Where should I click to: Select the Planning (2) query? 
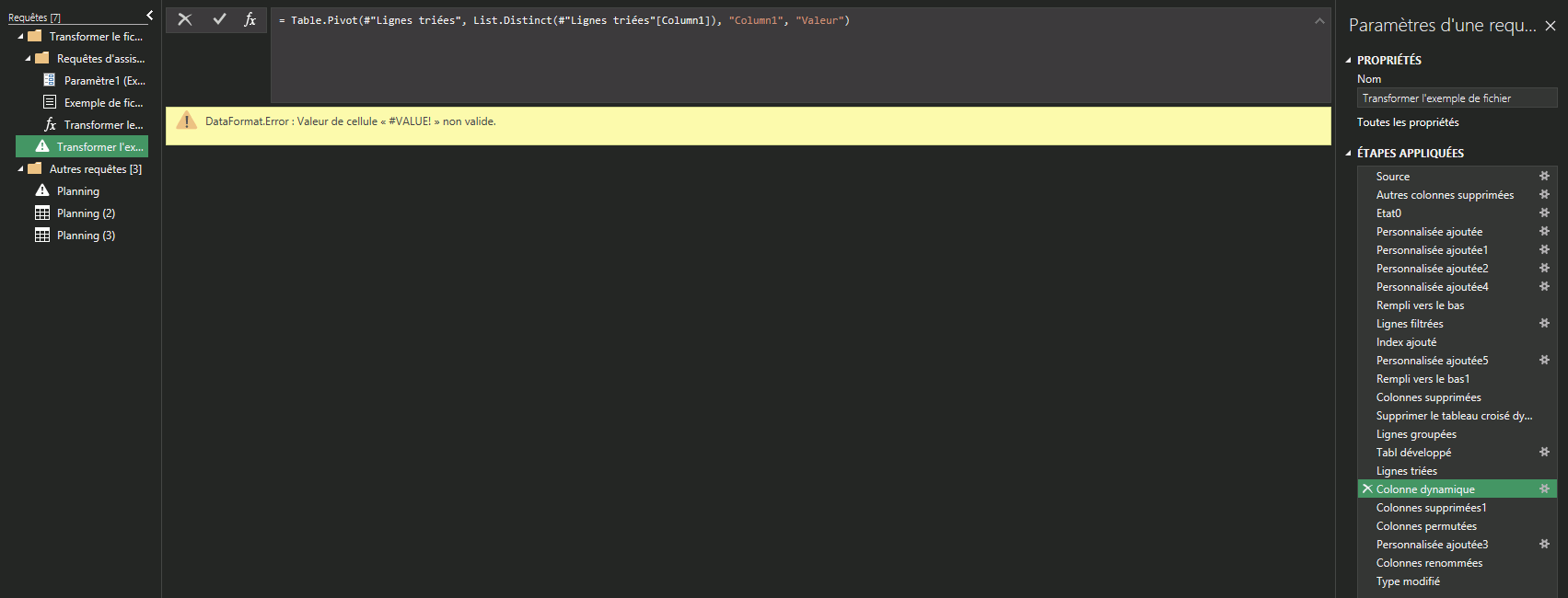point(86,213)
